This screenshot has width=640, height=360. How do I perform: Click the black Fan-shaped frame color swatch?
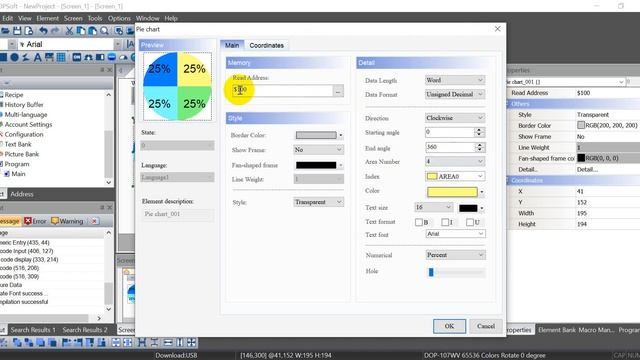coord(316,165)
